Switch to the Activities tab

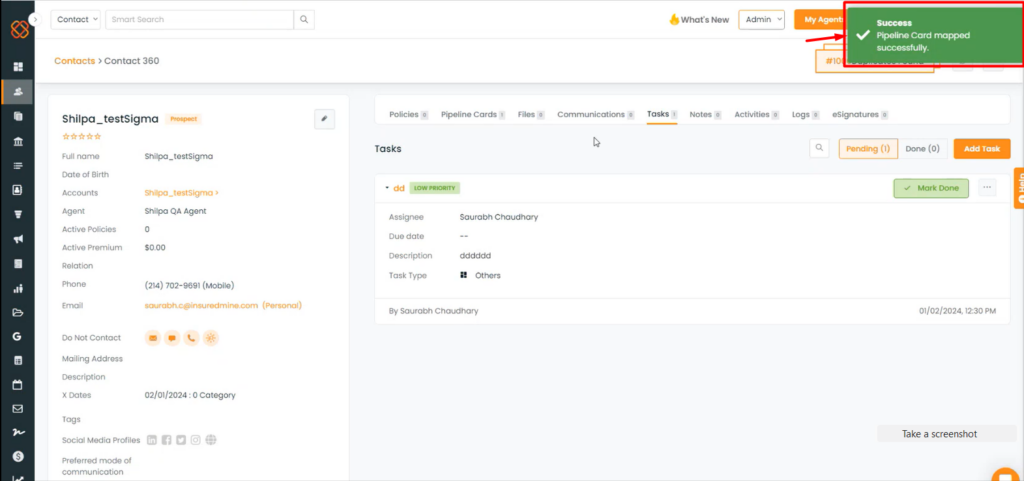pos(756,114)
